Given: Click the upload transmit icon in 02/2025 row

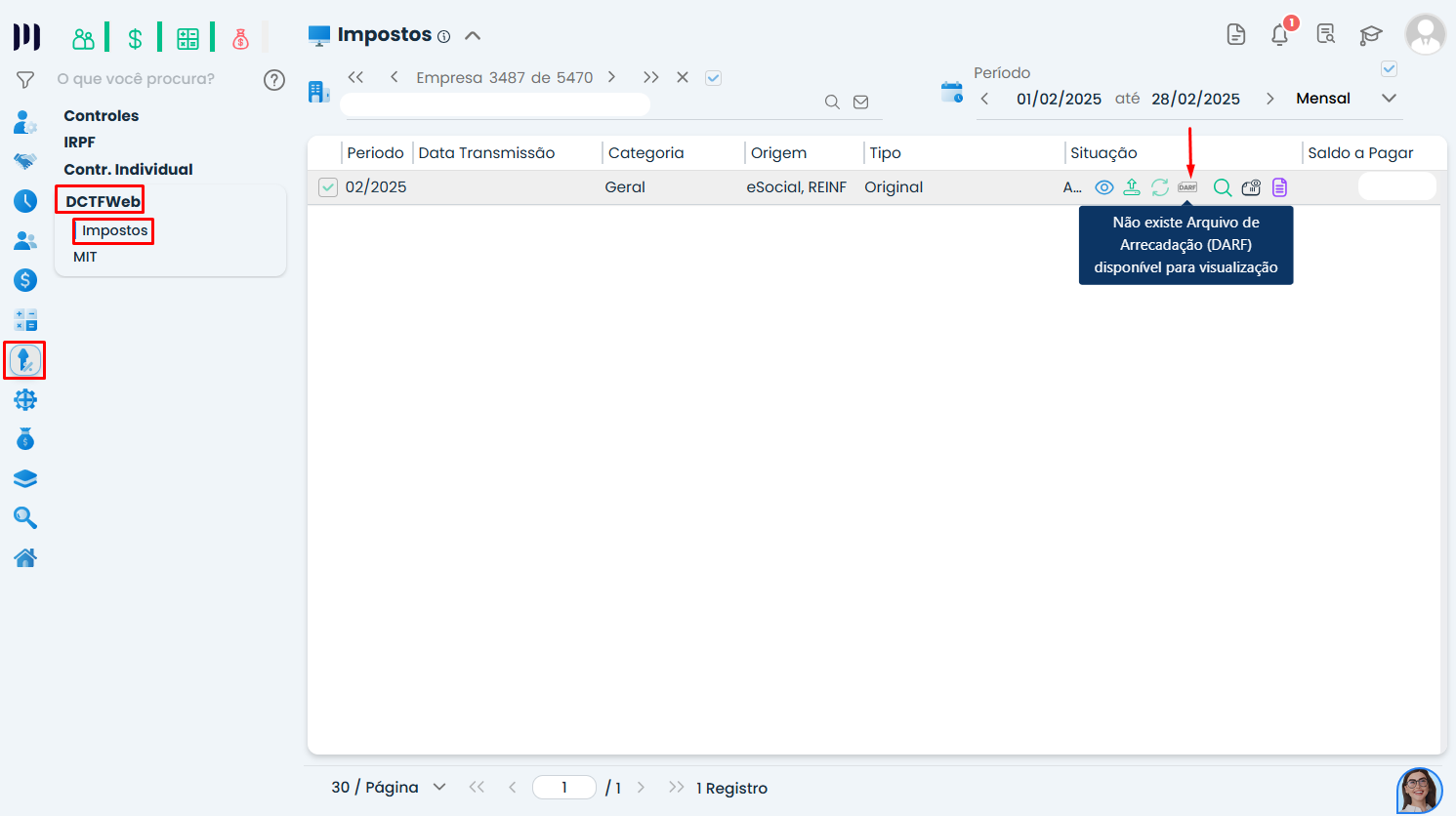Looking at the screenshot, I should (1132, 186).
